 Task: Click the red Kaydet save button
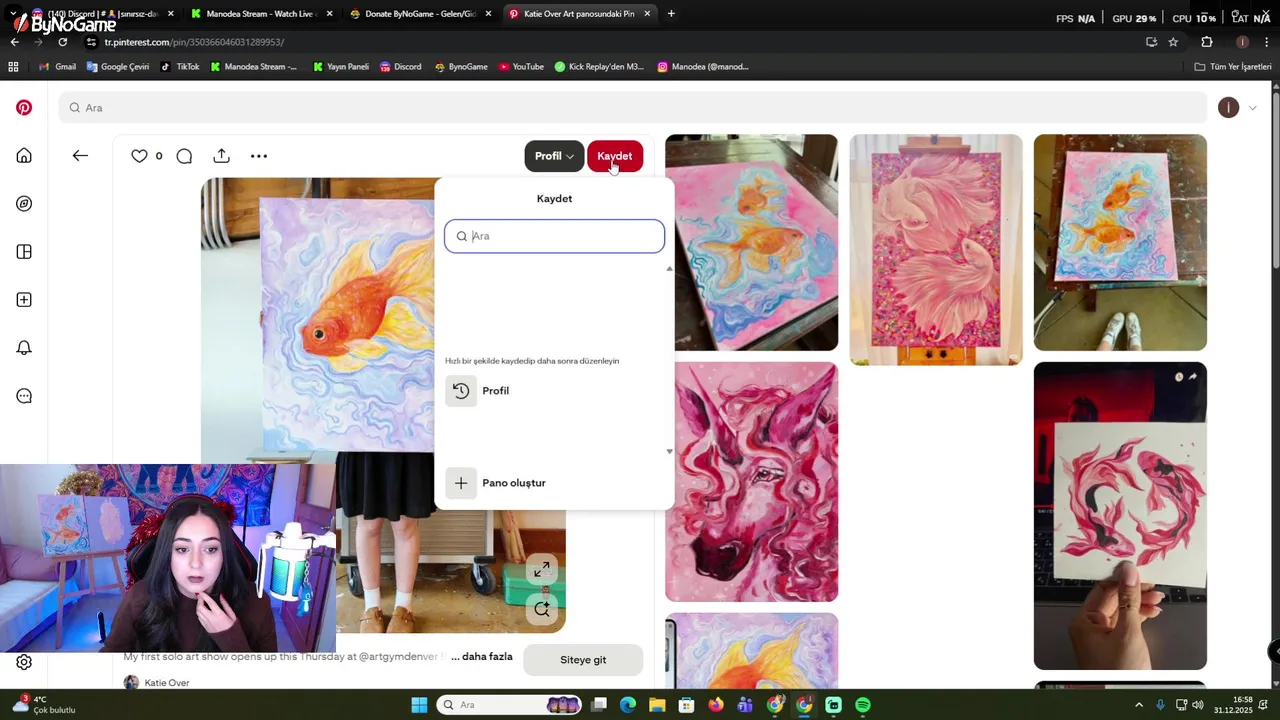(x=615, y=156)
